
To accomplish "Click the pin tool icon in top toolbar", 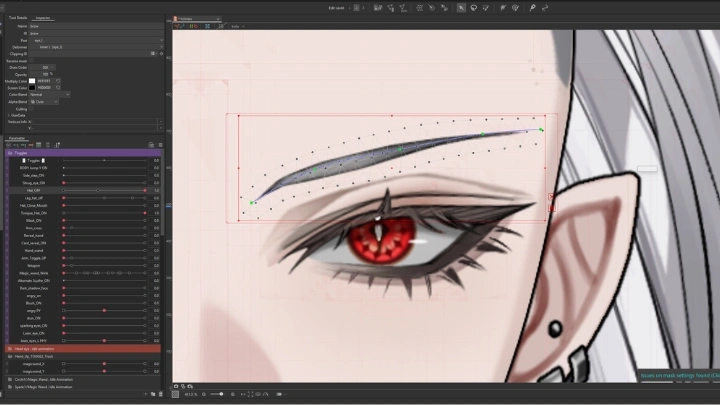I will pyautogui.click(x=533, y=8).
